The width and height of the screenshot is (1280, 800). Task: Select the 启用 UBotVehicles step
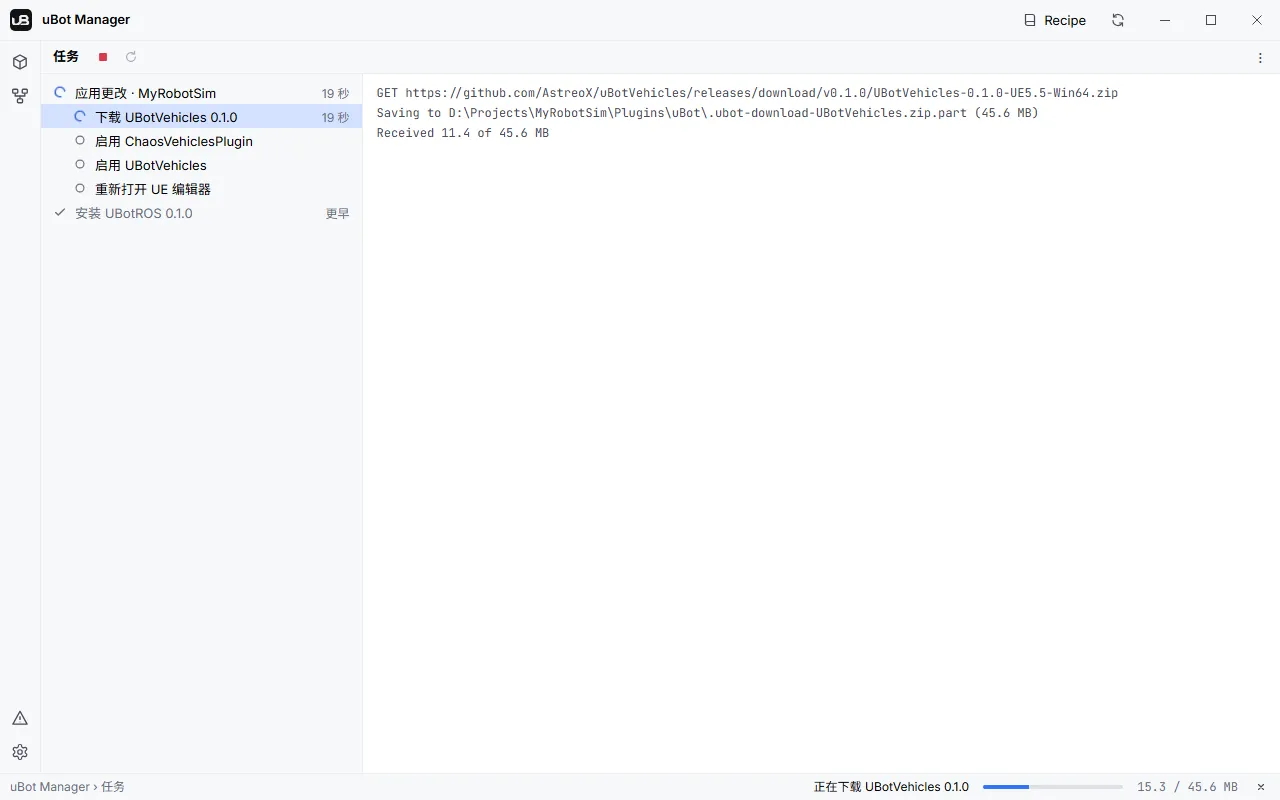[202, 165]
